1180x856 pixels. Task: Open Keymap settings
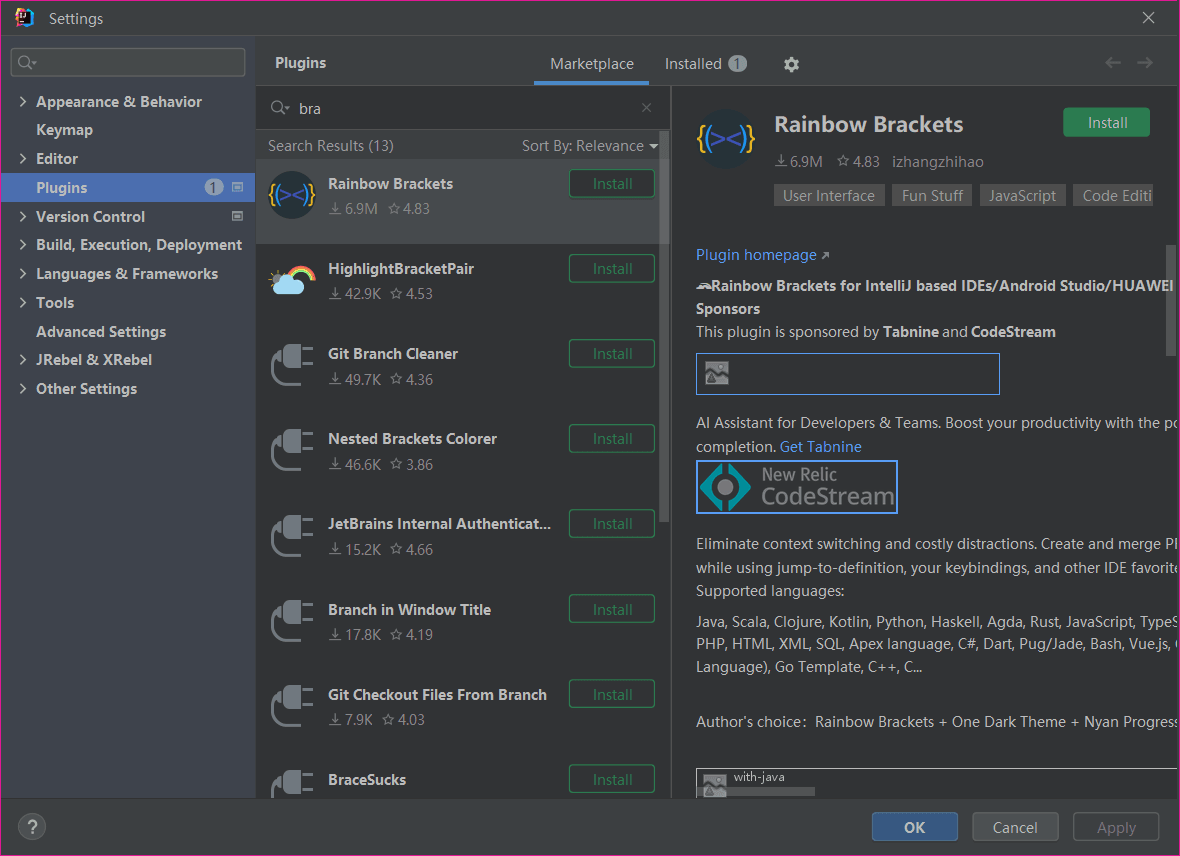click(65, 129)
